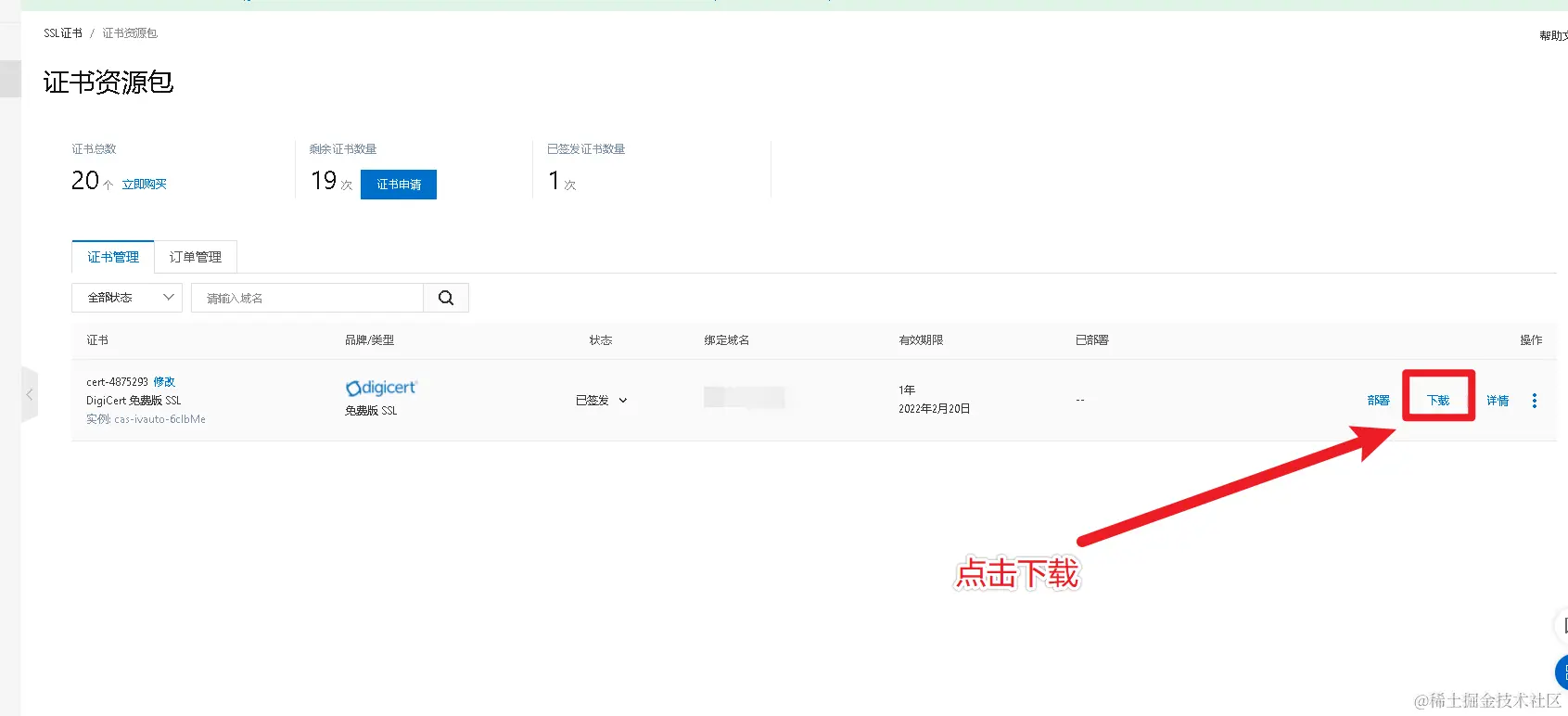1568x716 pixels.
Task: Select the cert-4875293 certificate name
Action: pyautogui.click(x=117, y=382)
